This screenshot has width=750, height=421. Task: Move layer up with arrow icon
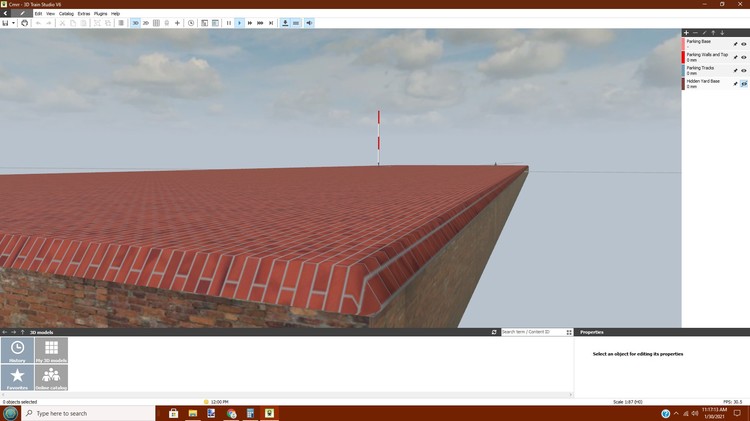click(713, 33)
